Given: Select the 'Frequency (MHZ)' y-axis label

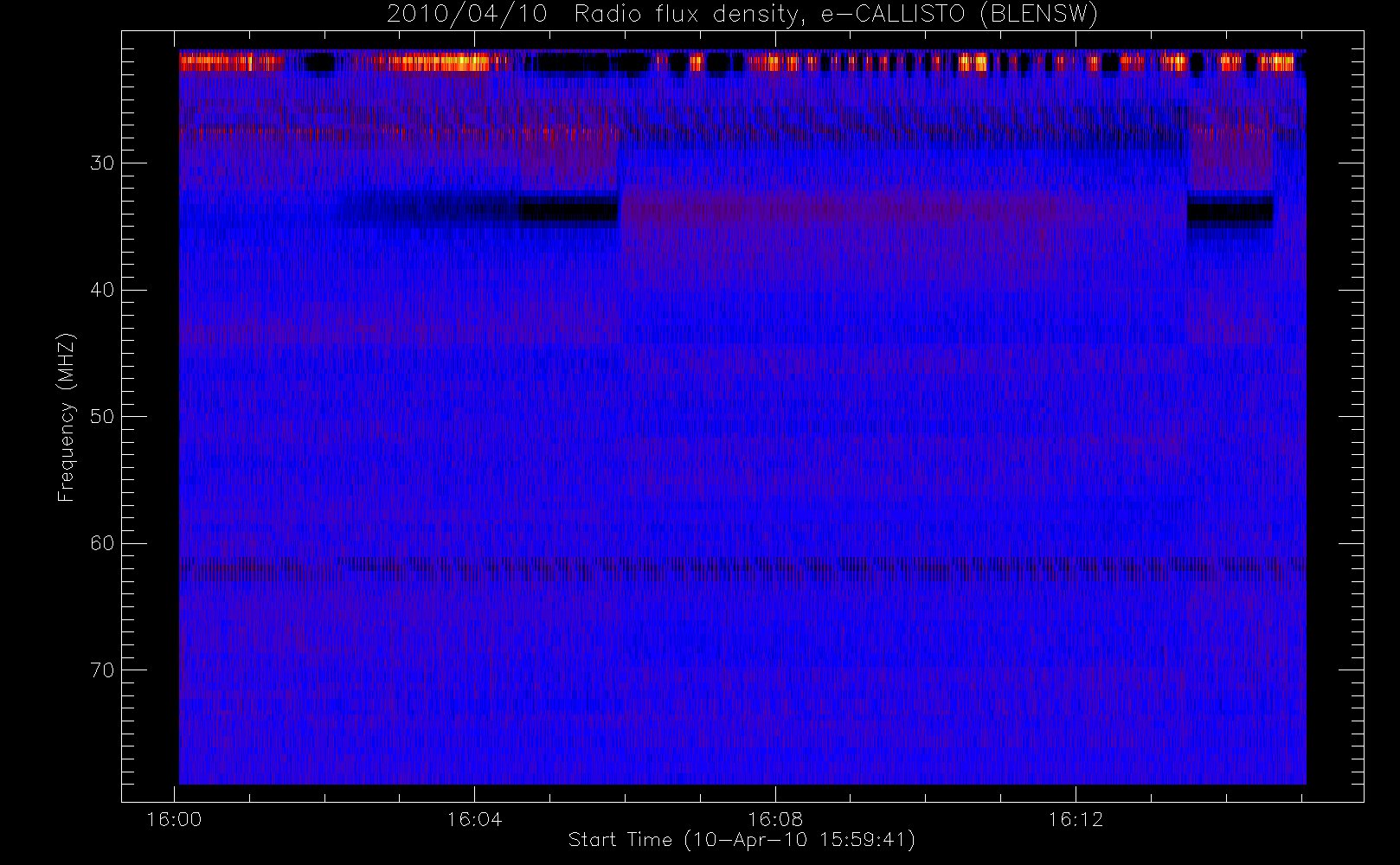Looking at the screenshot, I should click(67, 417).
